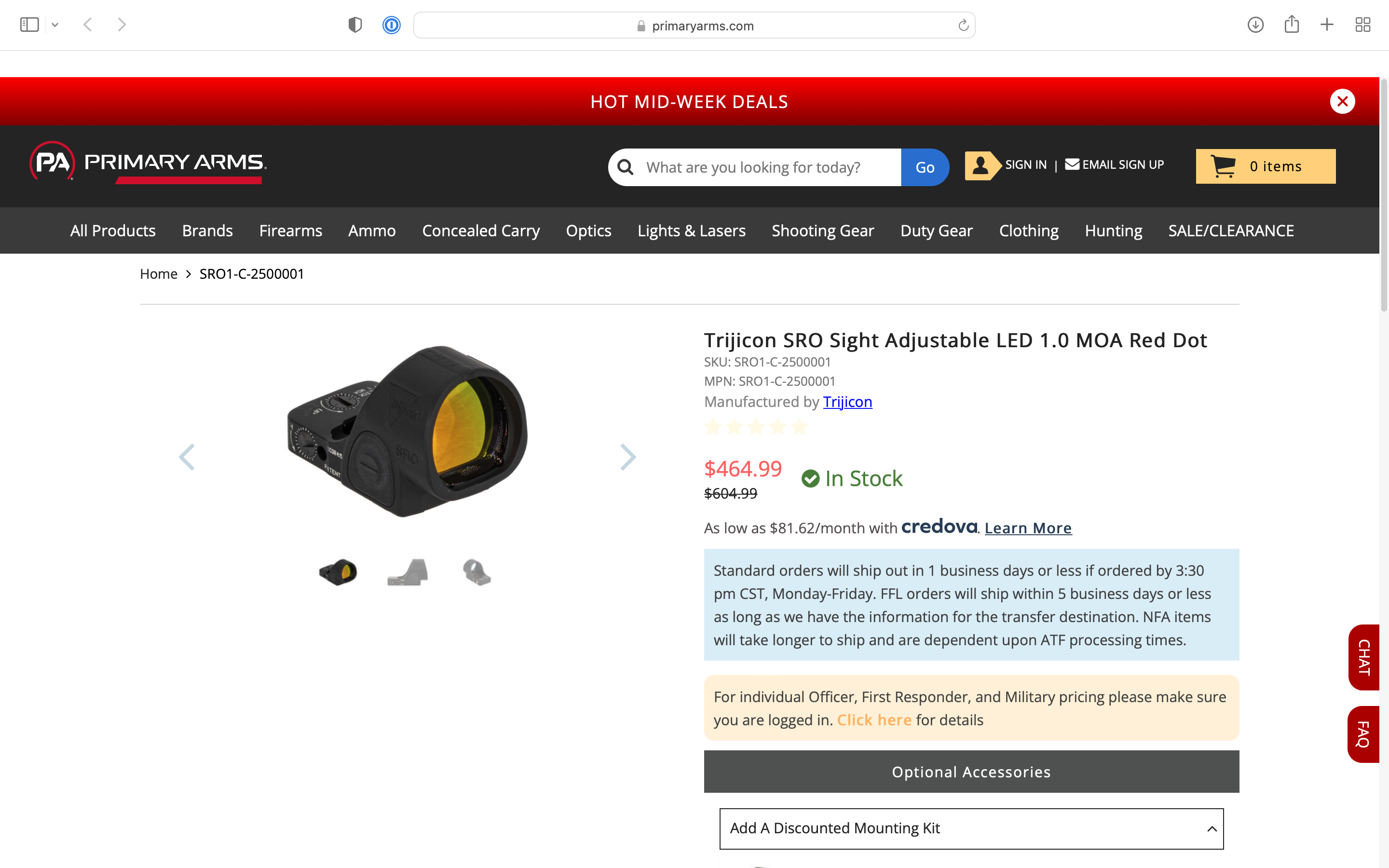Close the Hot Mid-Week Deals banner
1389x868 pixels.
1342,102
